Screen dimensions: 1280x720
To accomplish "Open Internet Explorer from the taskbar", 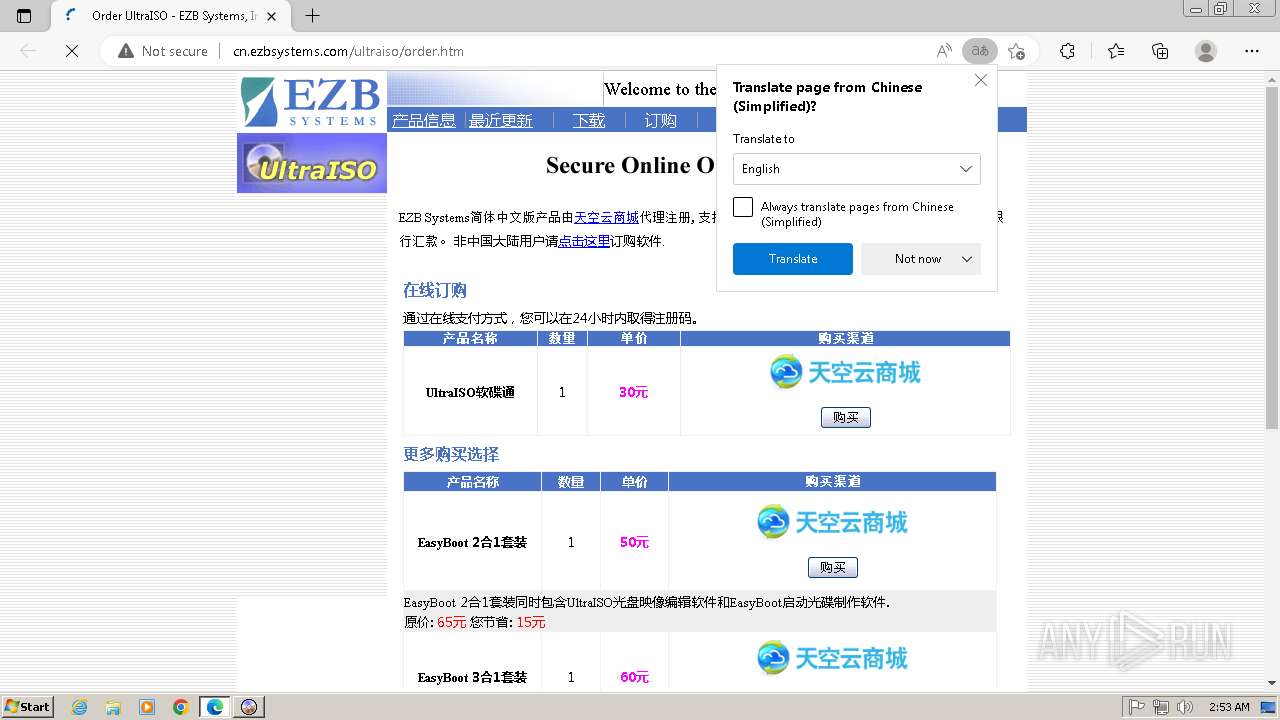I will (79, 707).
